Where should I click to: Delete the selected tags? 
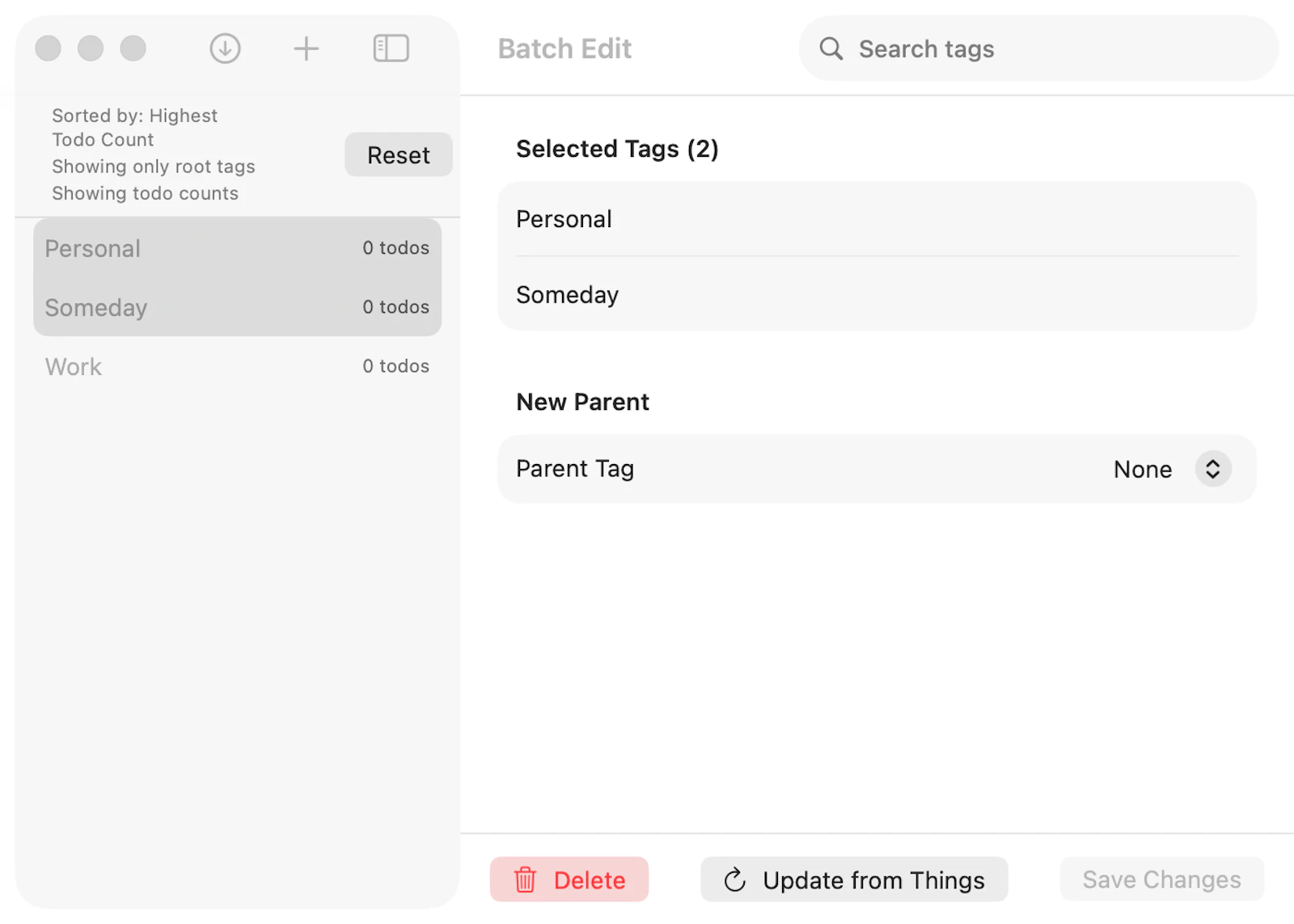point(569,880)
